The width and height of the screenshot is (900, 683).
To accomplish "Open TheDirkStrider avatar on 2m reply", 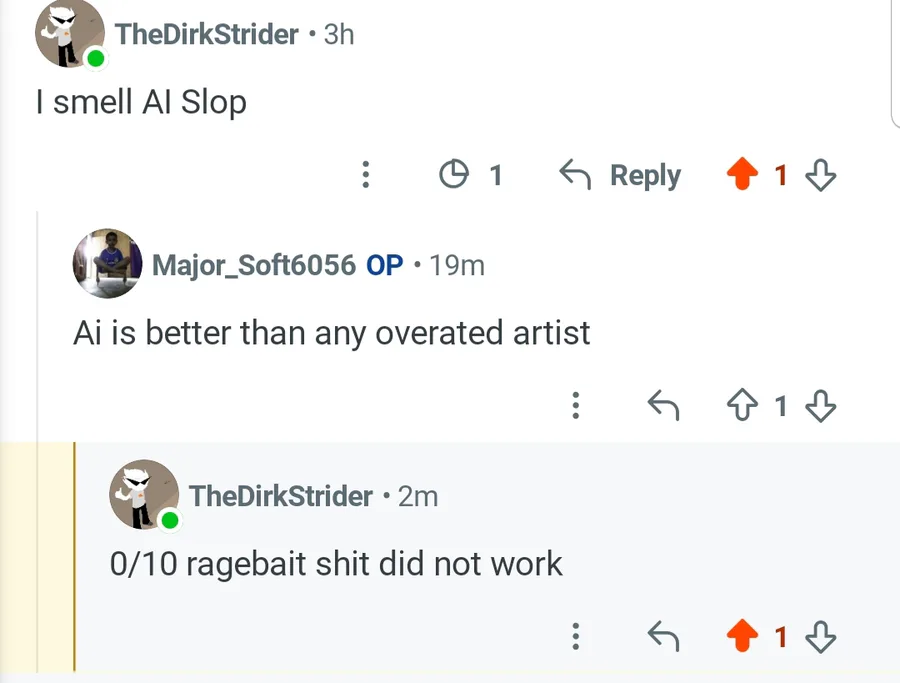I will point(144,495).
